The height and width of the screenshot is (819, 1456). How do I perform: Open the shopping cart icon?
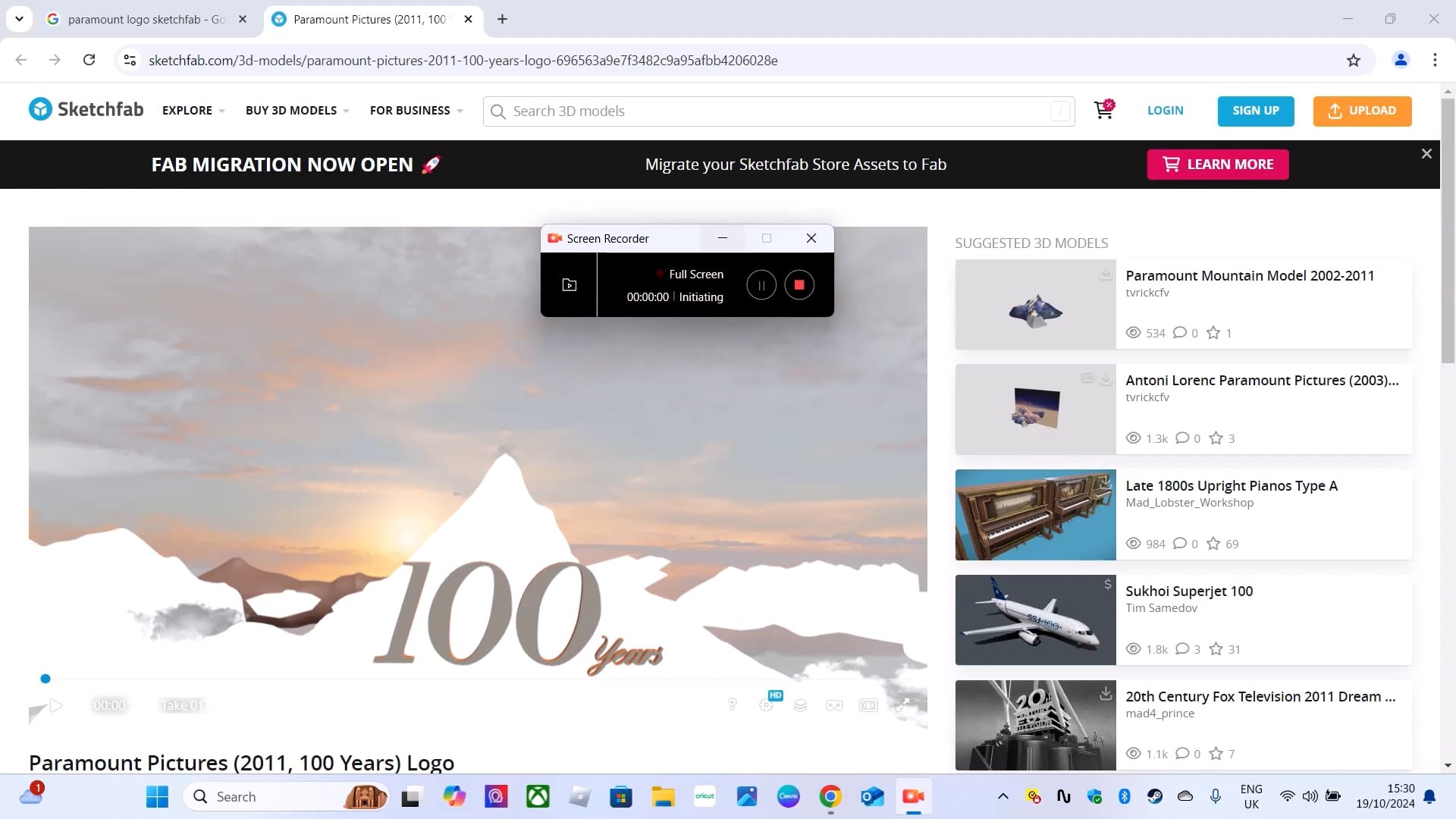1103,111
